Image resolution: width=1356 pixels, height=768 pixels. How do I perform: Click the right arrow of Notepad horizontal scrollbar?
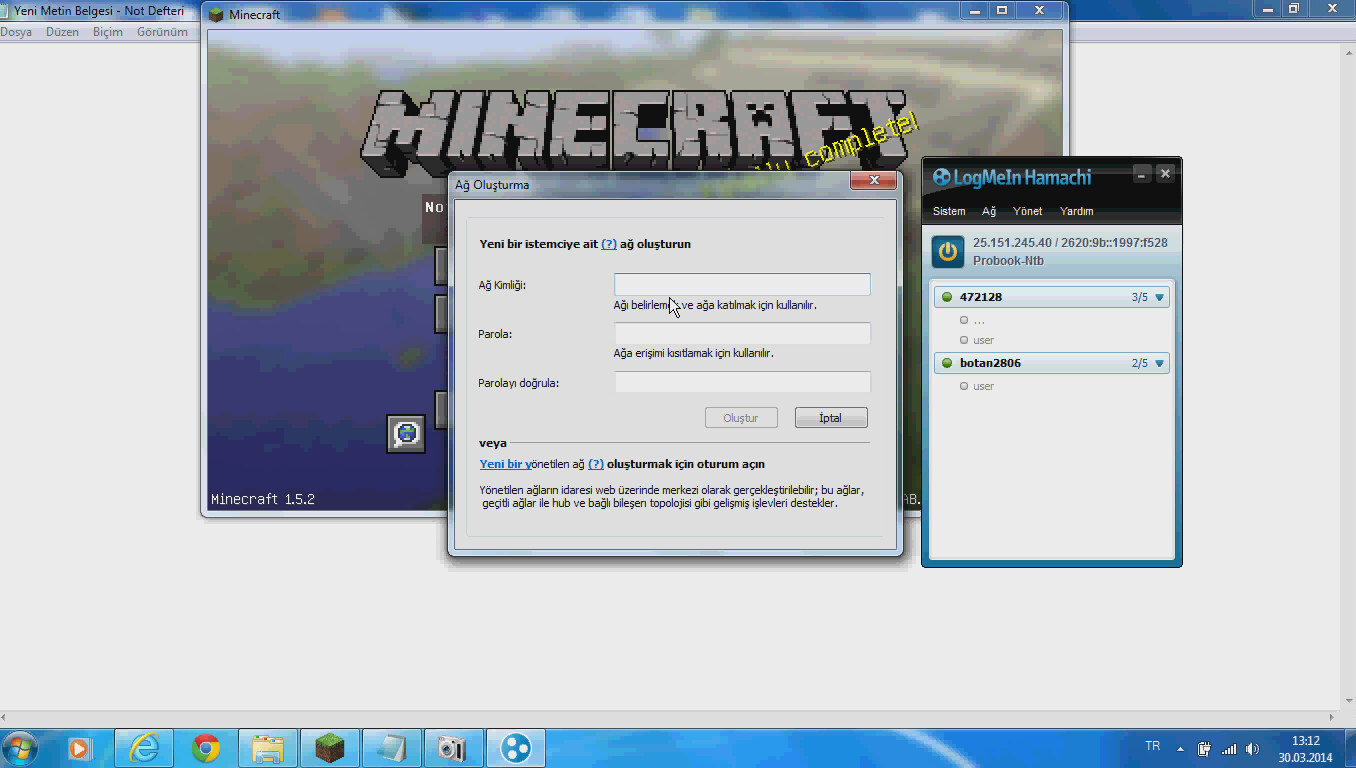click(1333, 718)
